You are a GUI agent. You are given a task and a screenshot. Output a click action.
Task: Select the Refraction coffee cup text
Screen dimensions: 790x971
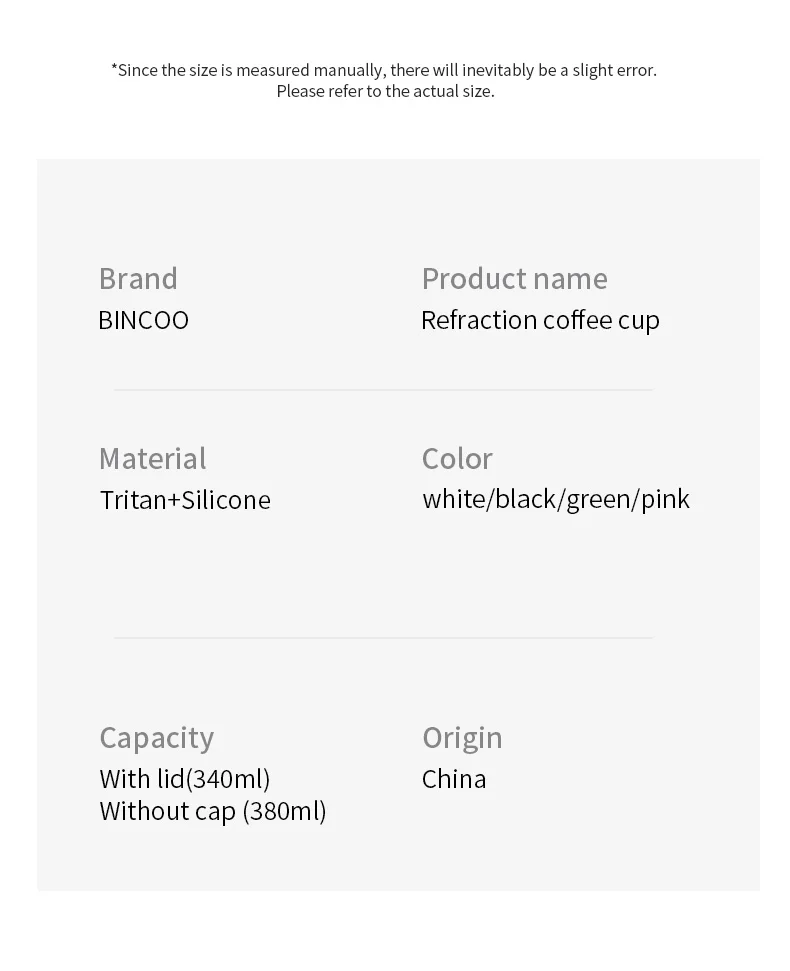(x=540, y=321)
